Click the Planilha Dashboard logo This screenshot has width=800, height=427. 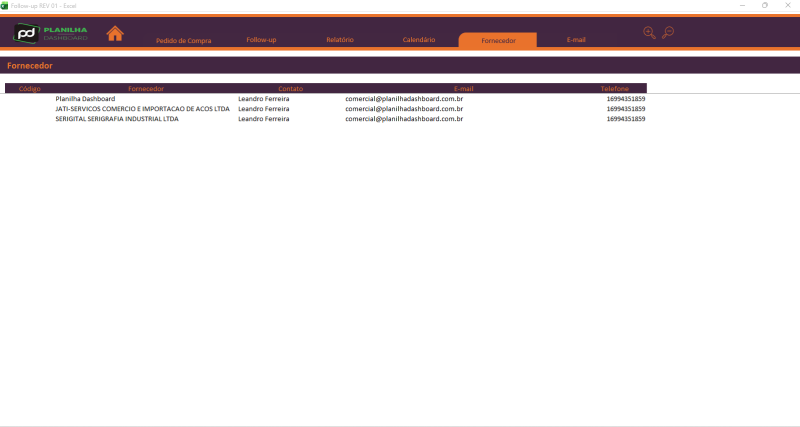tap(51, 34)
